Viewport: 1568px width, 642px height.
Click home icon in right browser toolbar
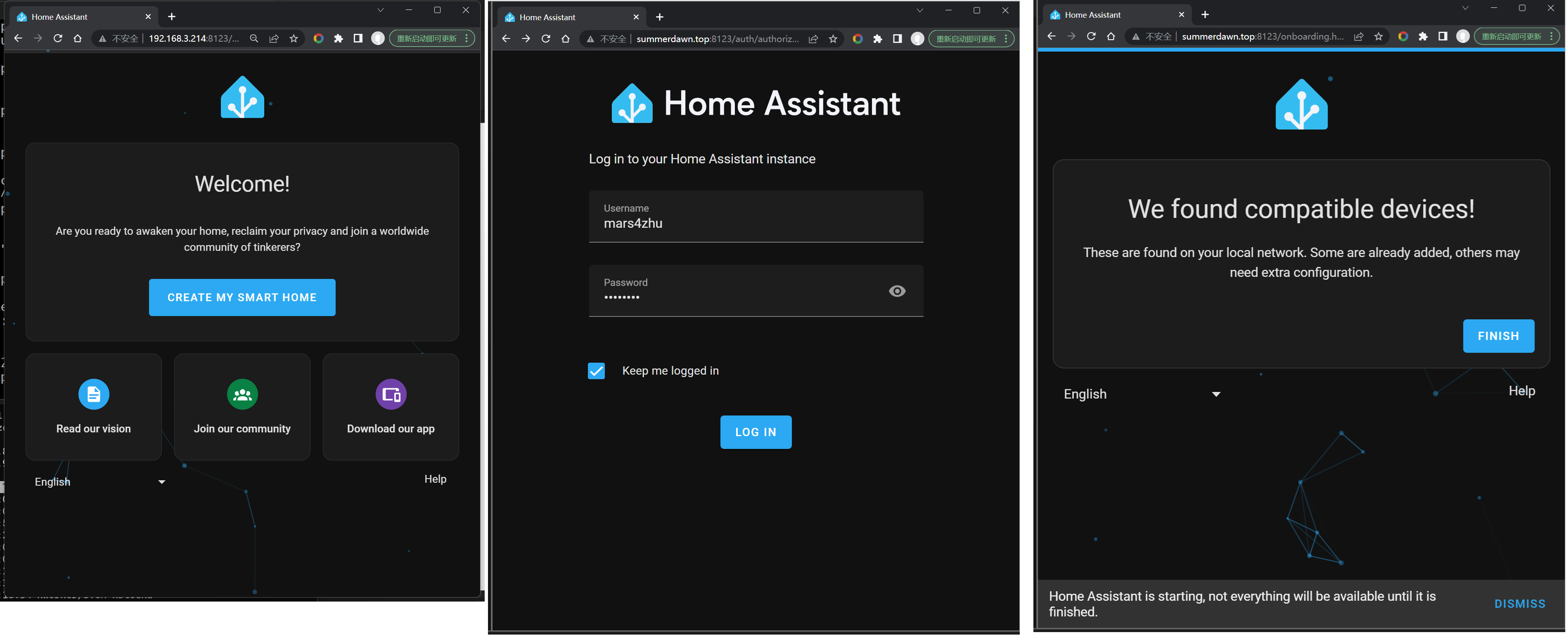(1111, 36)
